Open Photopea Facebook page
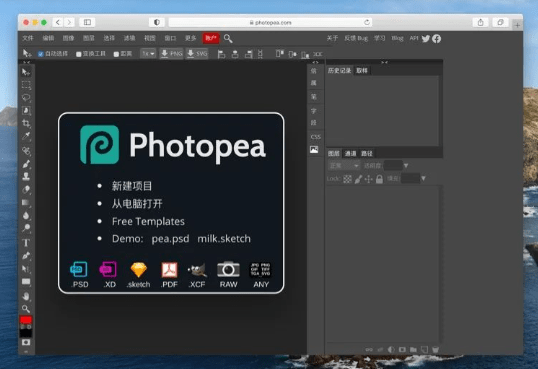The width and height of the screenshot is (538, 369). click(436, 38)
